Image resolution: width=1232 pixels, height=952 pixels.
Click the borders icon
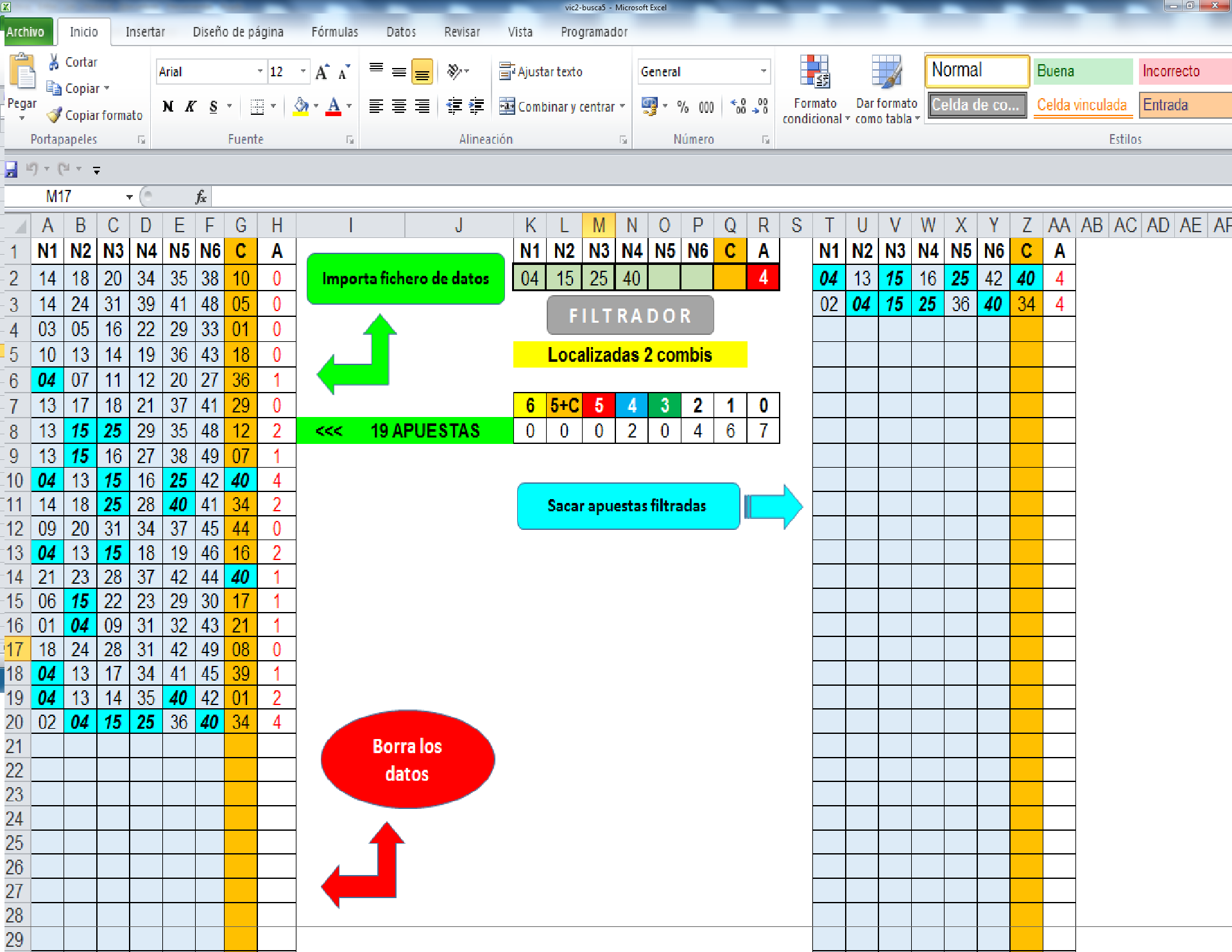tap(257, 106)
